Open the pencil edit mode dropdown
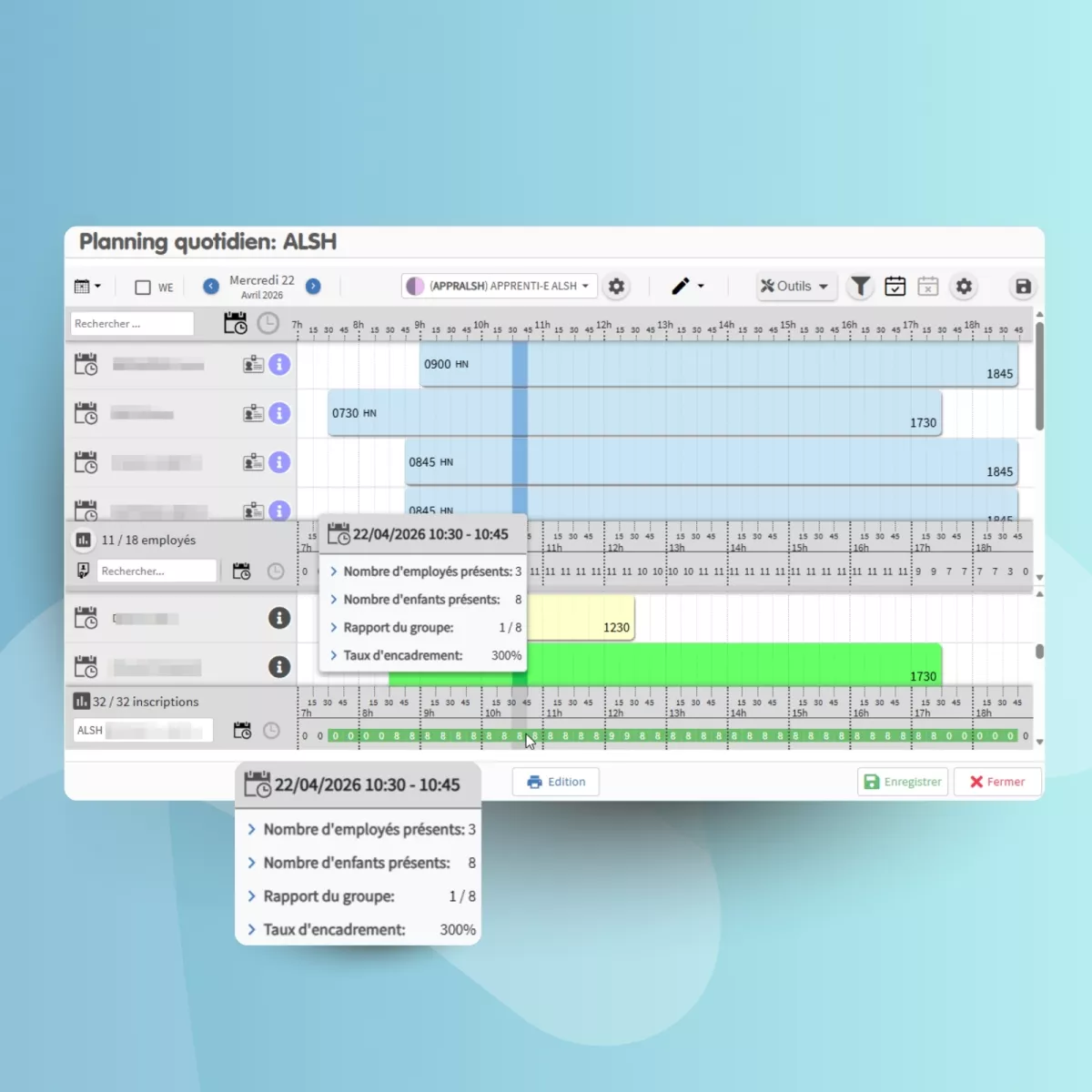 pyautogui.click(x=687, y=287)
